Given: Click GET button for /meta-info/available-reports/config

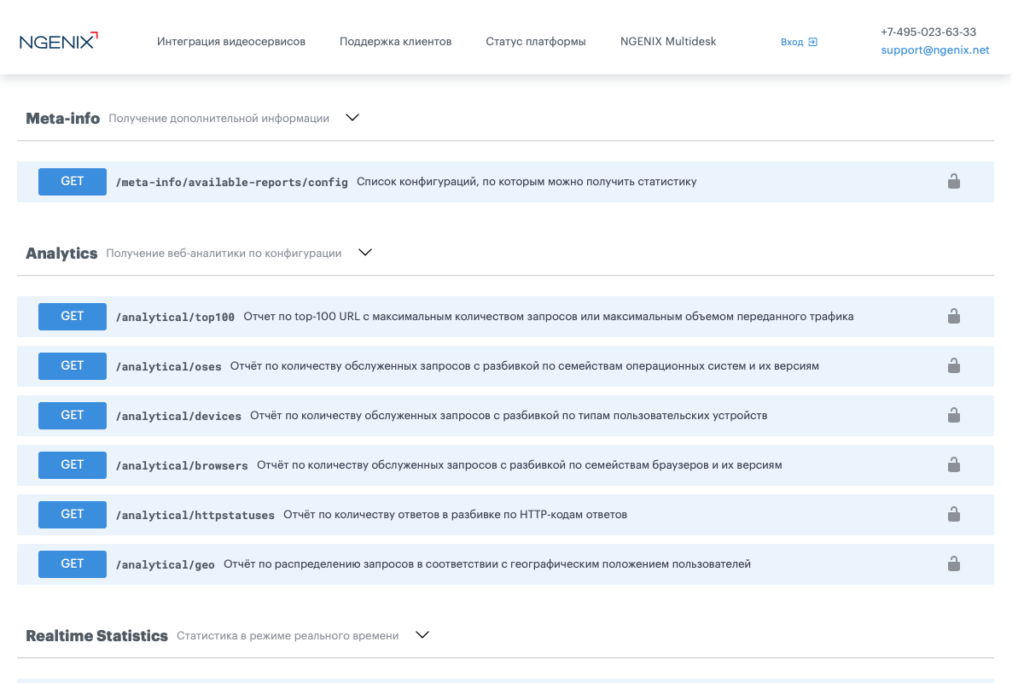Looking at the screenshot, I should click(72, 182).
